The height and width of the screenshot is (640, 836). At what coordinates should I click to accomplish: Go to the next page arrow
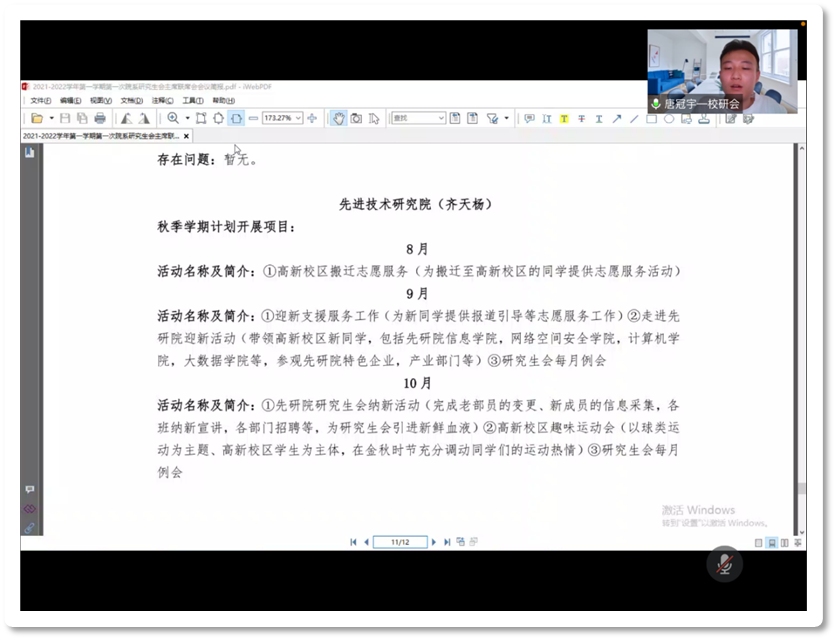434,542
